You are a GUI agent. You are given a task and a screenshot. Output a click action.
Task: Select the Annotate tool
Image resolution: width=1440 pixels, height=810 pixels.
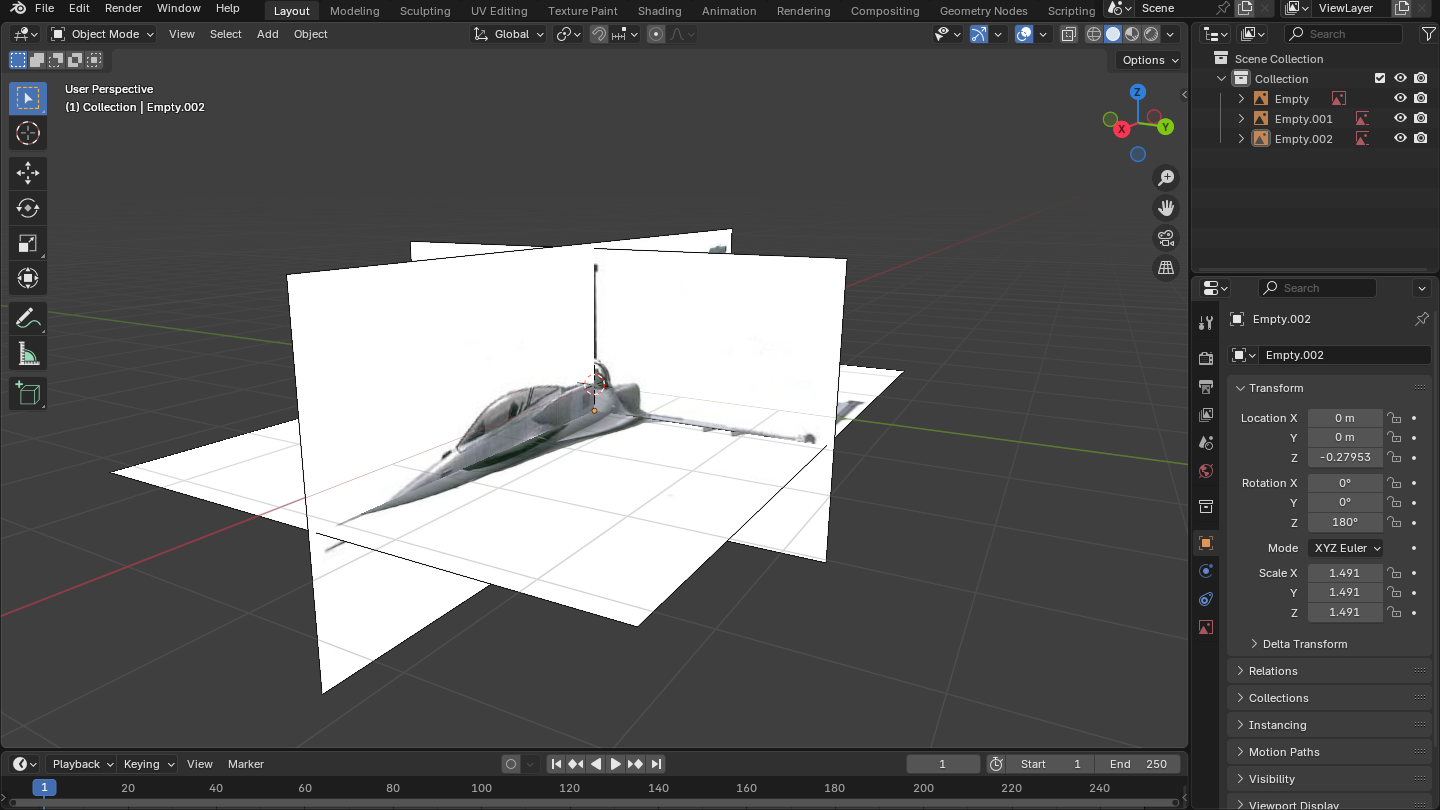coord(28,319)
